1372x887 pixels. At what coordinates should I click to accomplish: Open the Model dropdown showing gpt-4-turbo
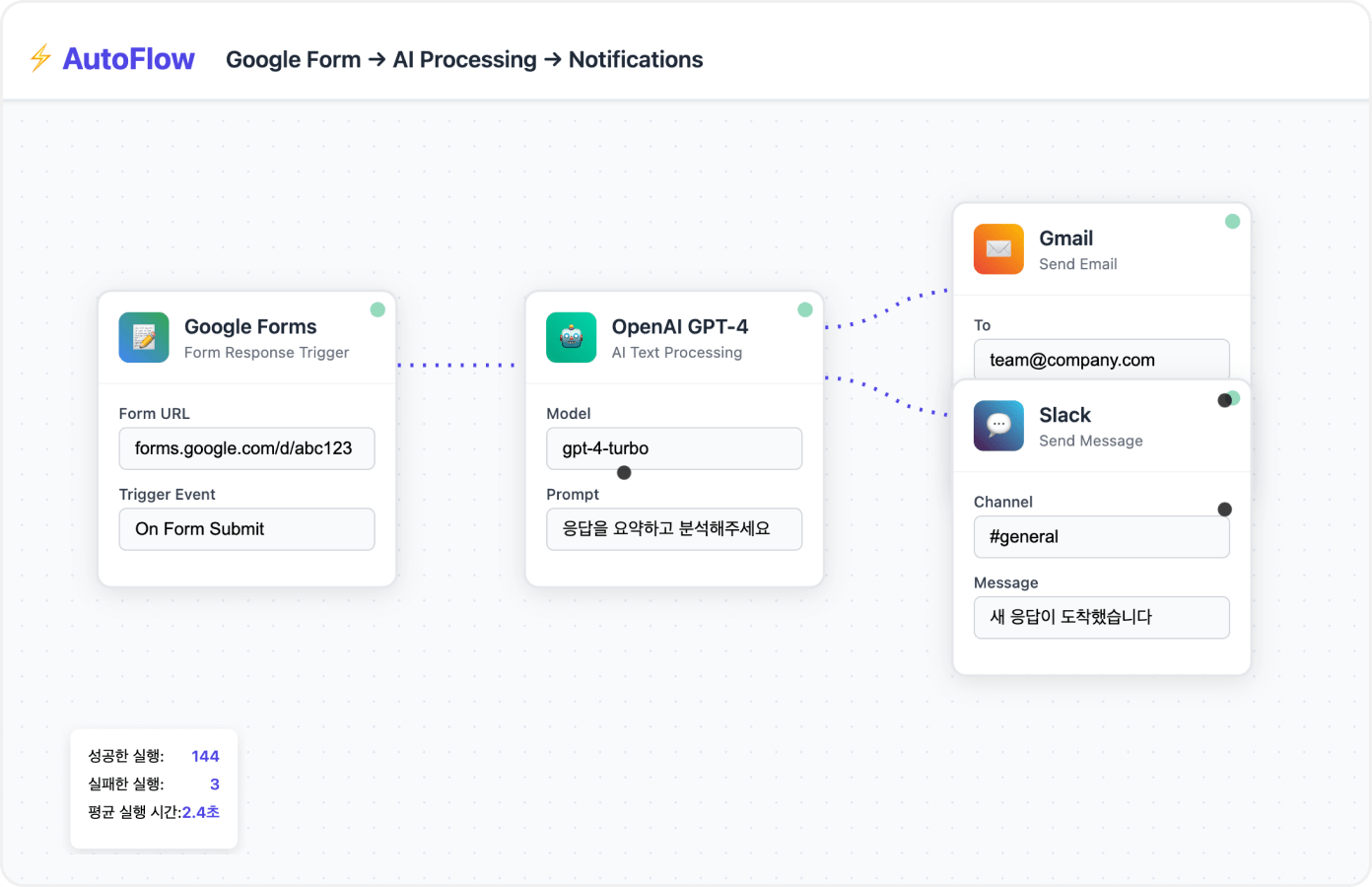pos(674,448)
